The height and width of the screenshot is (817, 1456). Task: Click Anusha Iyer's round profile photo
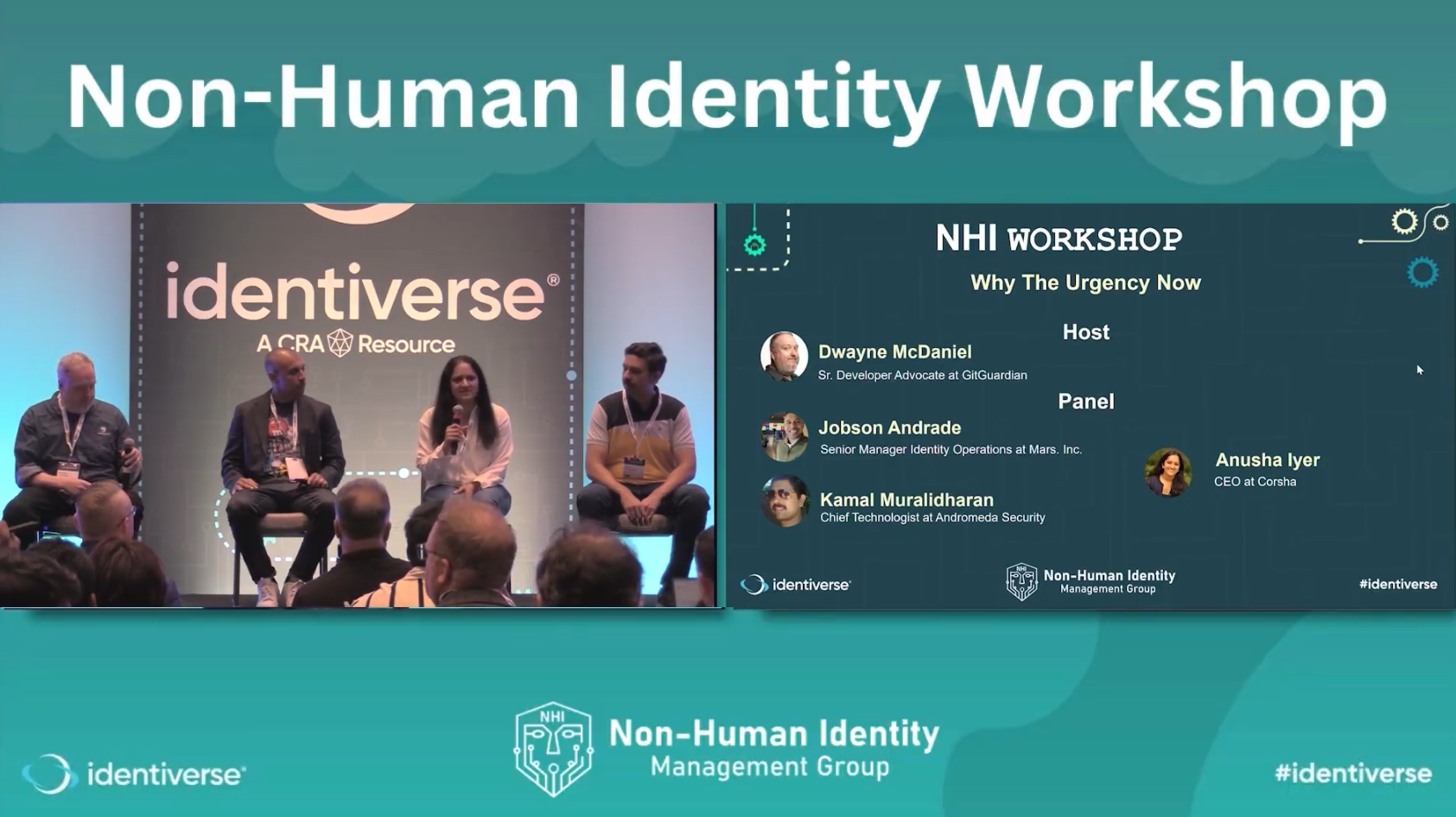[x=1167, y=472]
